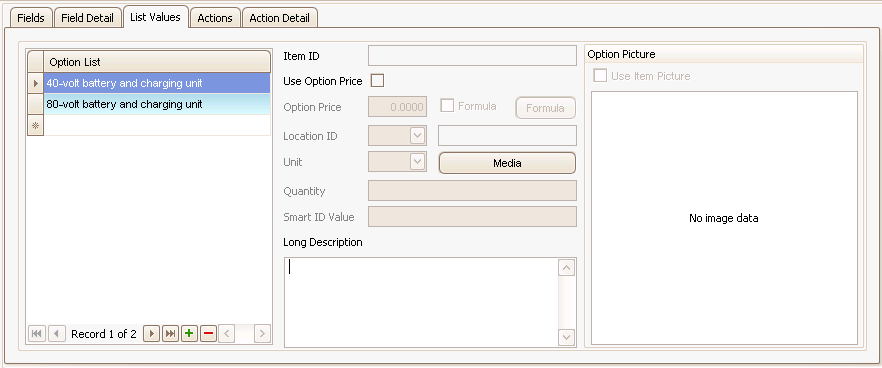Go to previous record in navigator
882x368 pixels.
(x=56, y=334)
